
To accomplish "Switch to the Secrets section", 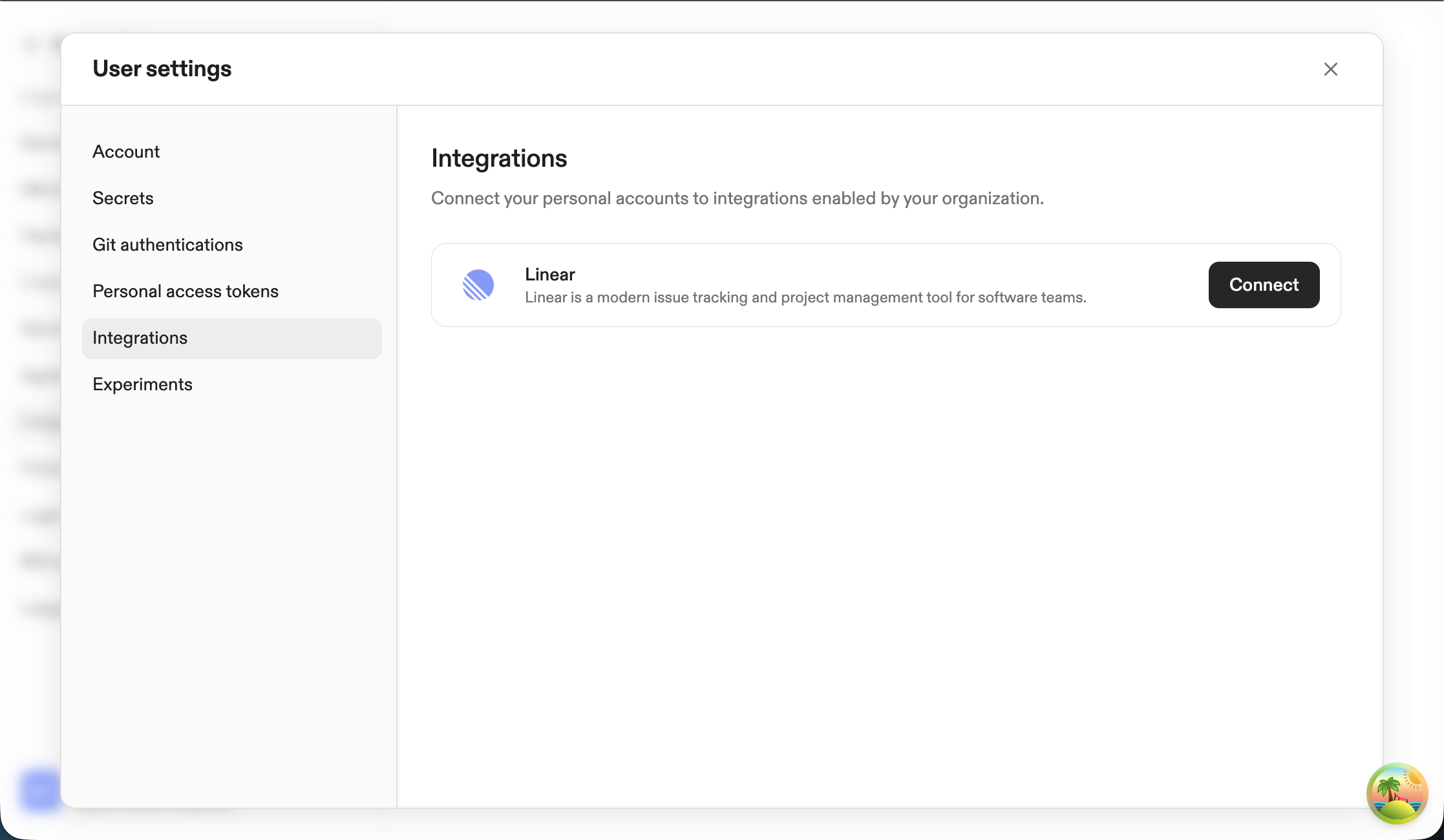I will click(123, 198).
